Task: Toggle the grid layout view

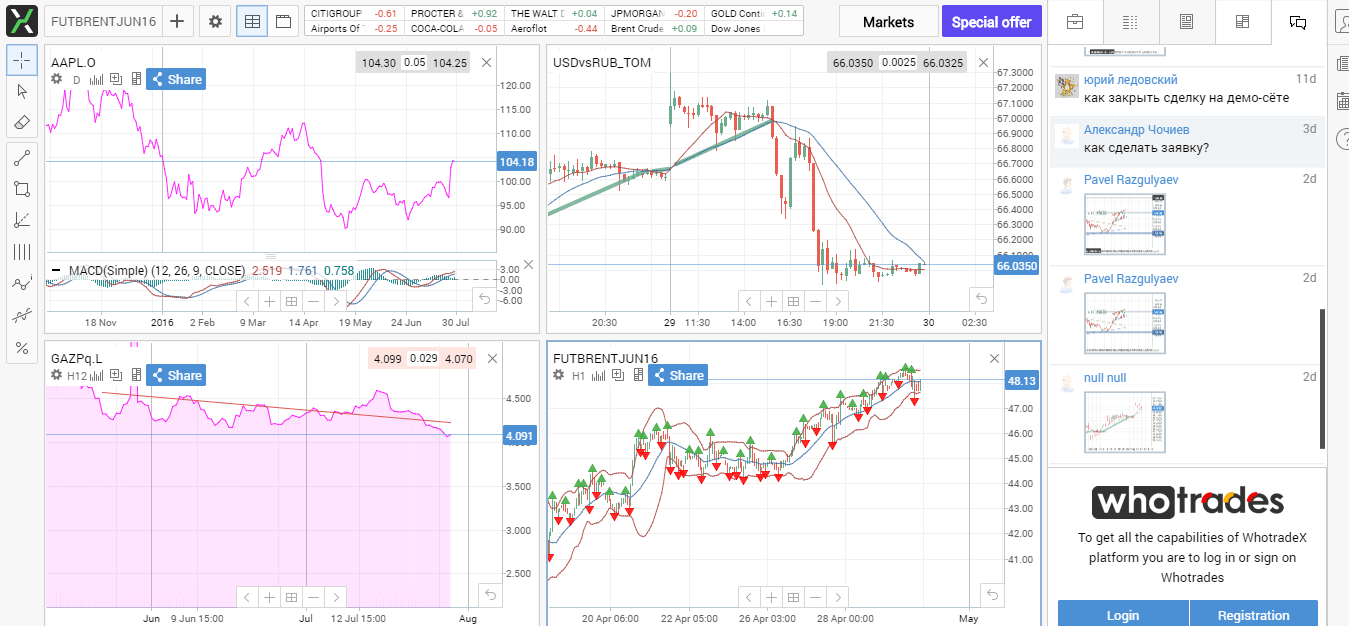Action: [x=251, y=21]
